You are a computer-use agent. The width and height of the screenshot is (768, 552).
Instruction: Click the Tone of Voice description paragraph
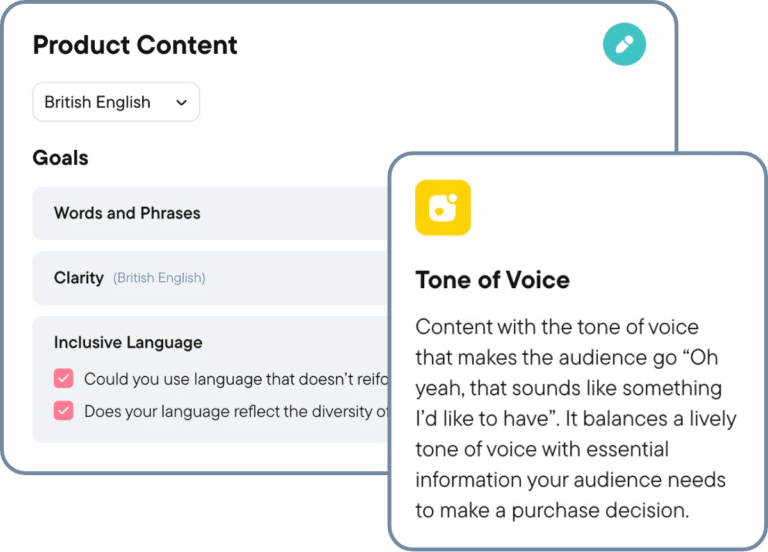pos(570,418)
